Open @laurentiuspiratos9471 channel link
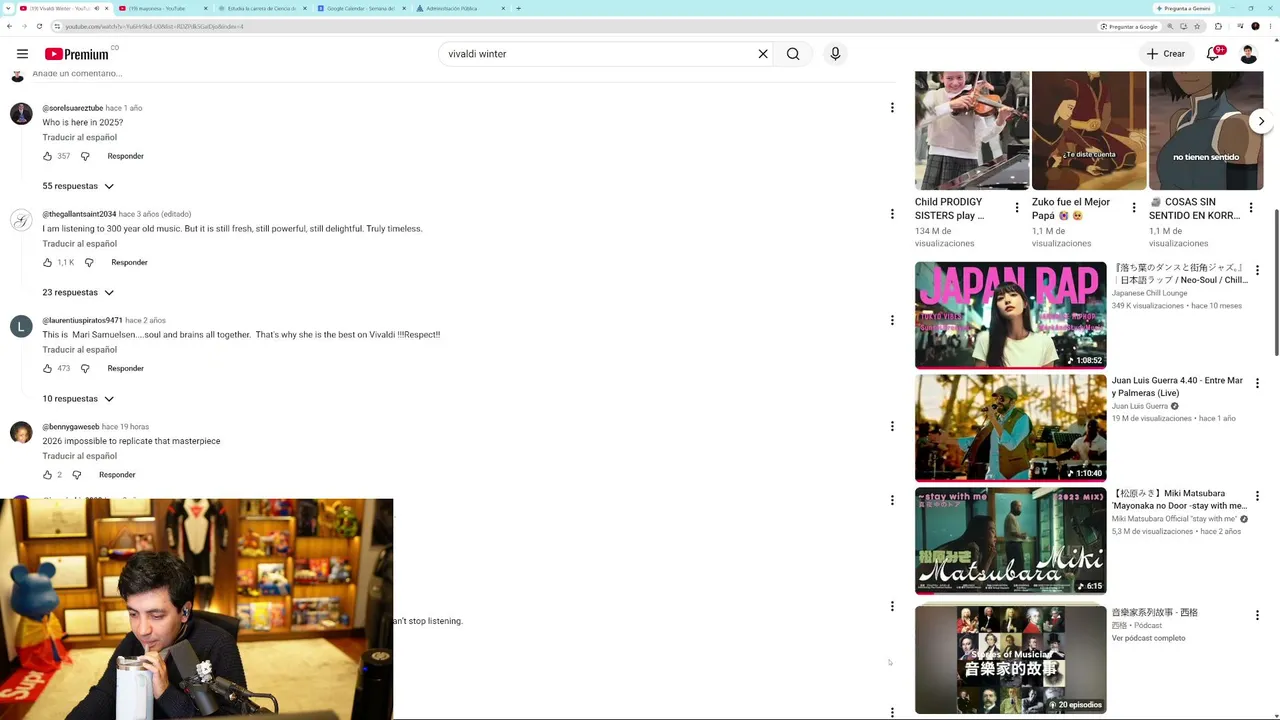 [82, 320]
